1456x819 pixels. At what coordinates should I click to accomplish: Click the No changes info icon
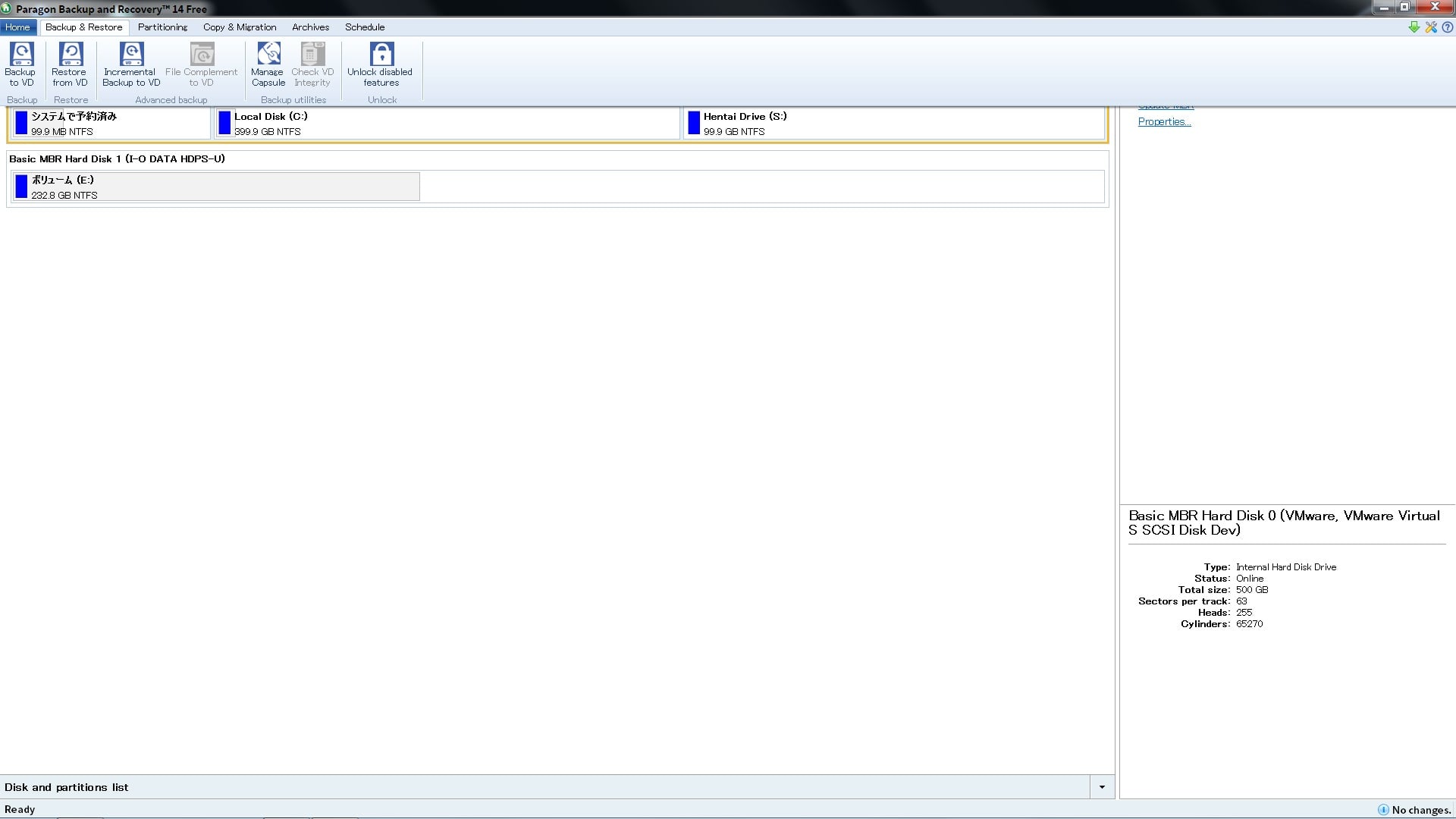(1383, 810)
